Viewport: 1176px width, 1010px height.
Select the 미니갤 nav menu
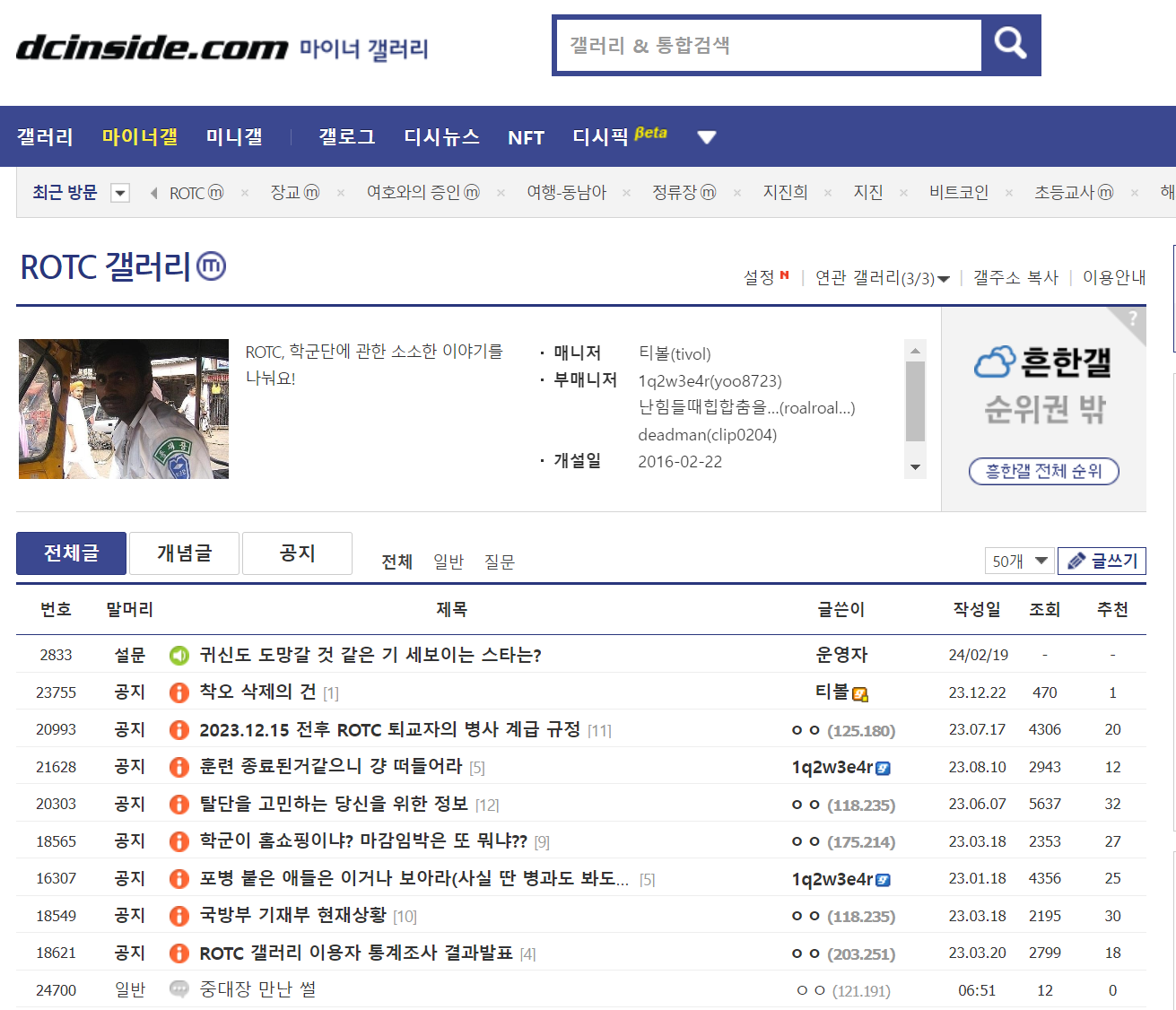(234, 137)
